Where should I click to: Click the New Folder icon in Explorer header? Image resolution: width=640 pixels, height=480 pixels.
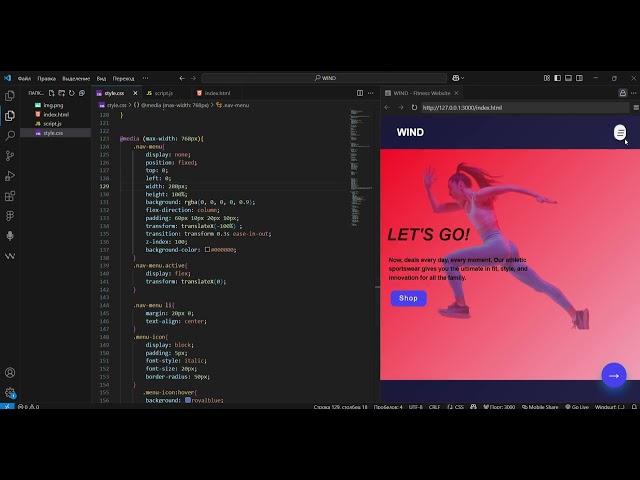click(x=62, y=93)
